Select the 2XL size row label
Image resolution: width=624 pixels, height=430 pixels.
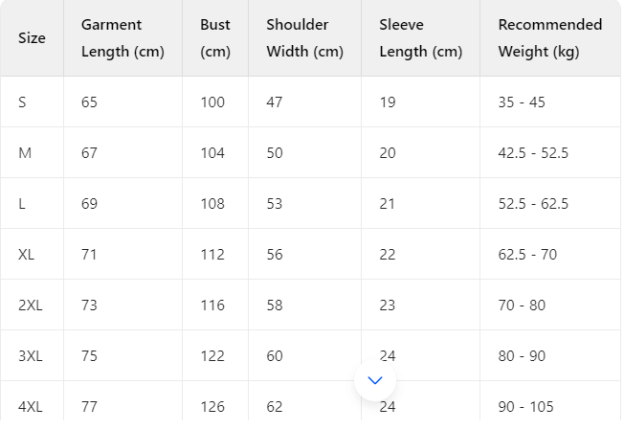pyautogui.click(x=30, y=305)
